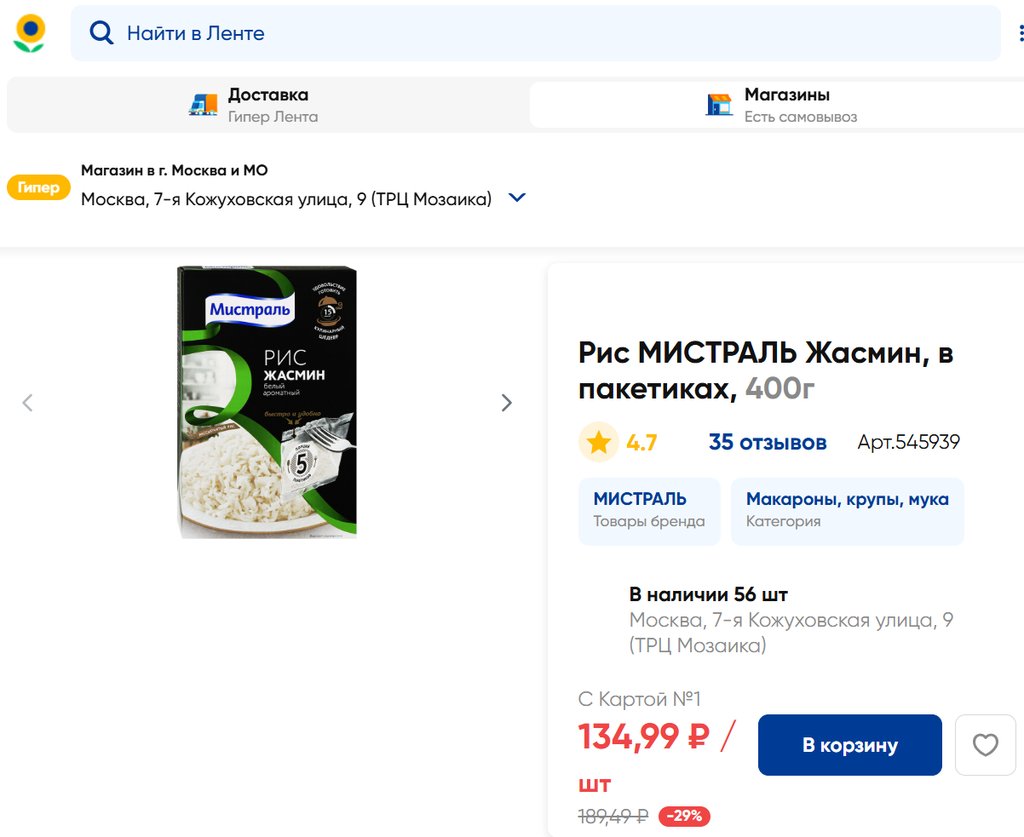This screenshot has width=1024, height=837.
Task: Click the yellow star rating icon
Action: tap(598, 442)
